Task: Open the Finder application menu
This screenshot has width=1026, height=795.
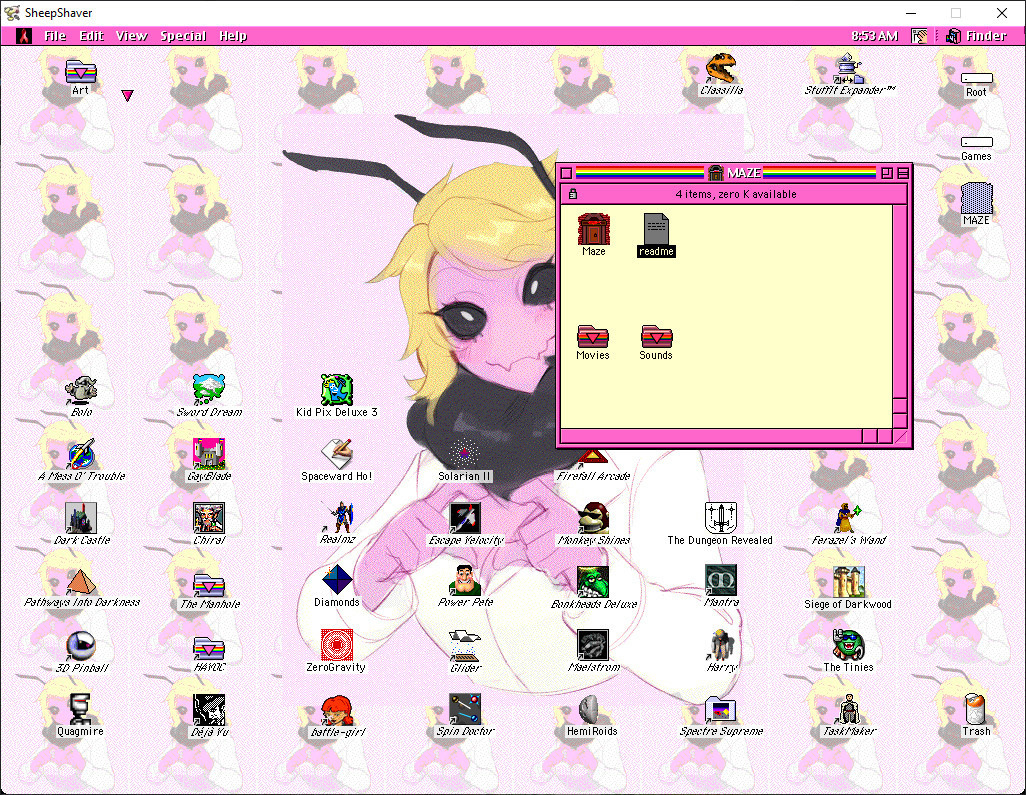Action: (976, 36)
